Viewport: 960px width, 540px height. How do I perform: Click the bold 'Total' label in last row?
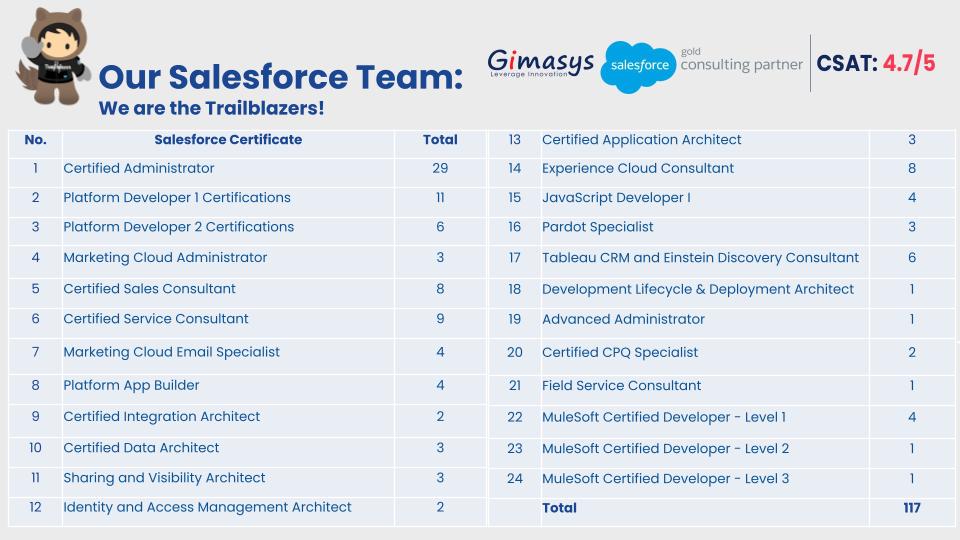560,508
